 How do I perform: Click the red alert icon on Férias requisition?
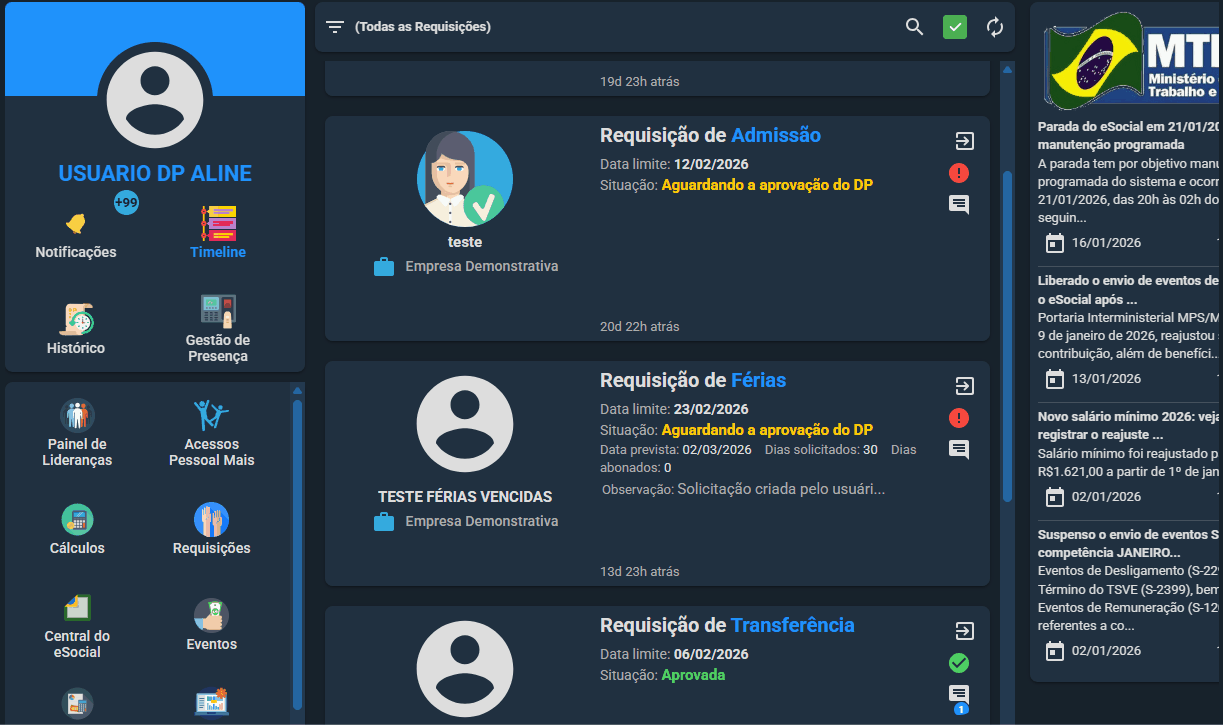point(959,418)
